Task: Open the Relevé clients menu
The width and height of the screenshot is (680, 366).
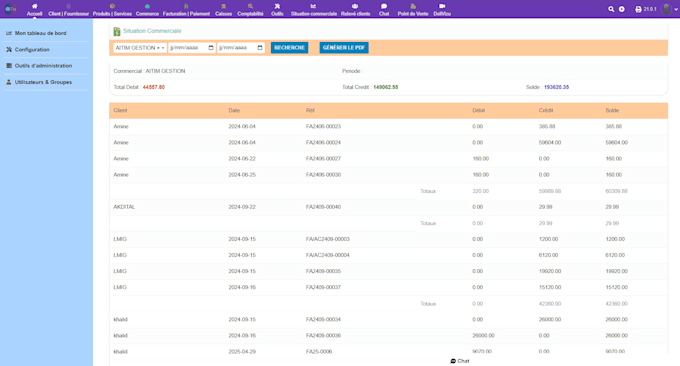Action: [x=356, y=10]
